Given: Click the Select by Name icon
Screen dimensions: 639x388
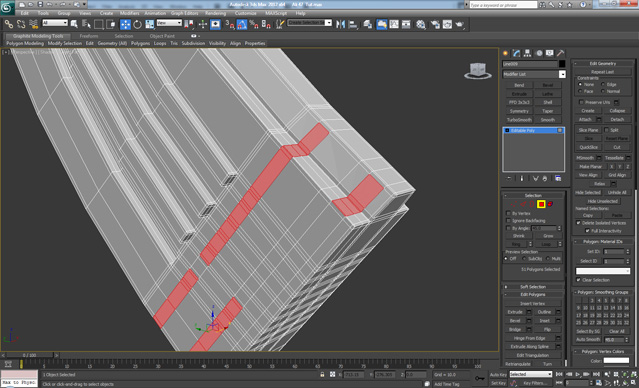Looking at the screenshot, I should [x=86, y=24].
